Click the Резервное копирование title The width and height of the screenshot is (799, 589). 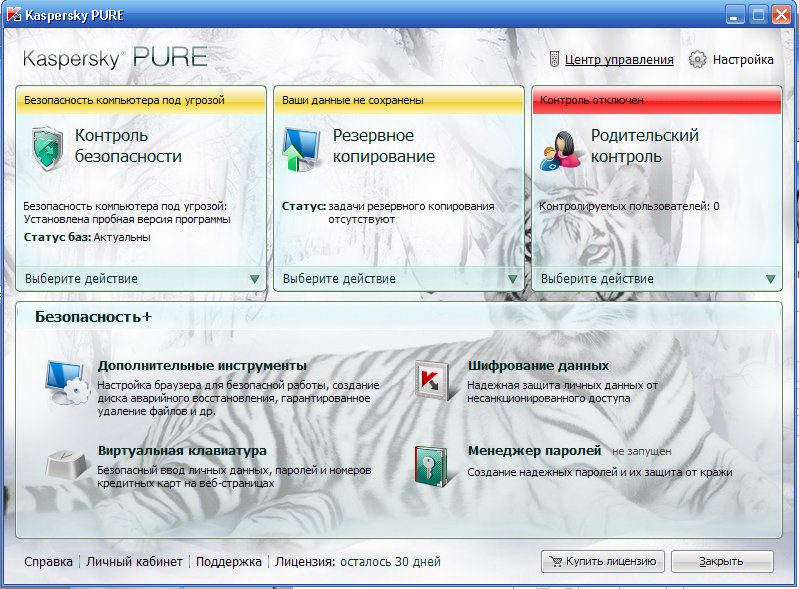coord(384,146)
